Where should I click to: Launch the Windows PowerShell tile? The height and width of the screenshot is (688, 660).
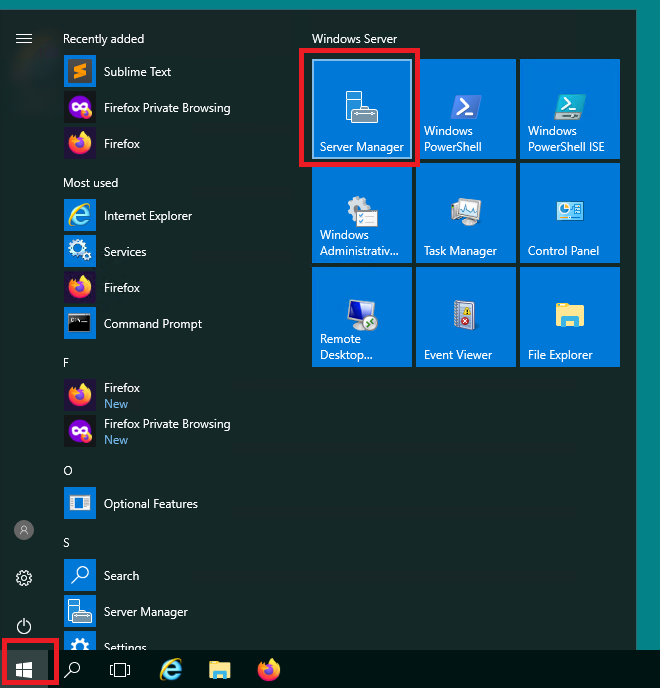tap(466, 109)
